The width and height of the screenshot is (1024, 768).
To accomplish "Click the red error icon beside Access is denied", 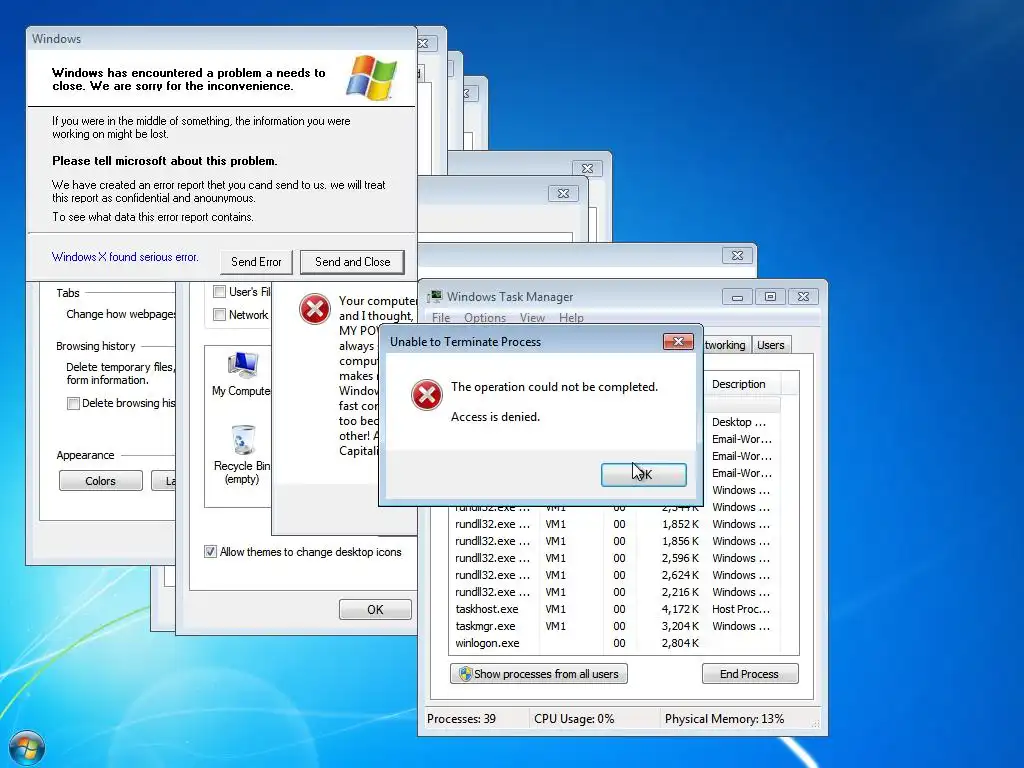I will [426, 395].
